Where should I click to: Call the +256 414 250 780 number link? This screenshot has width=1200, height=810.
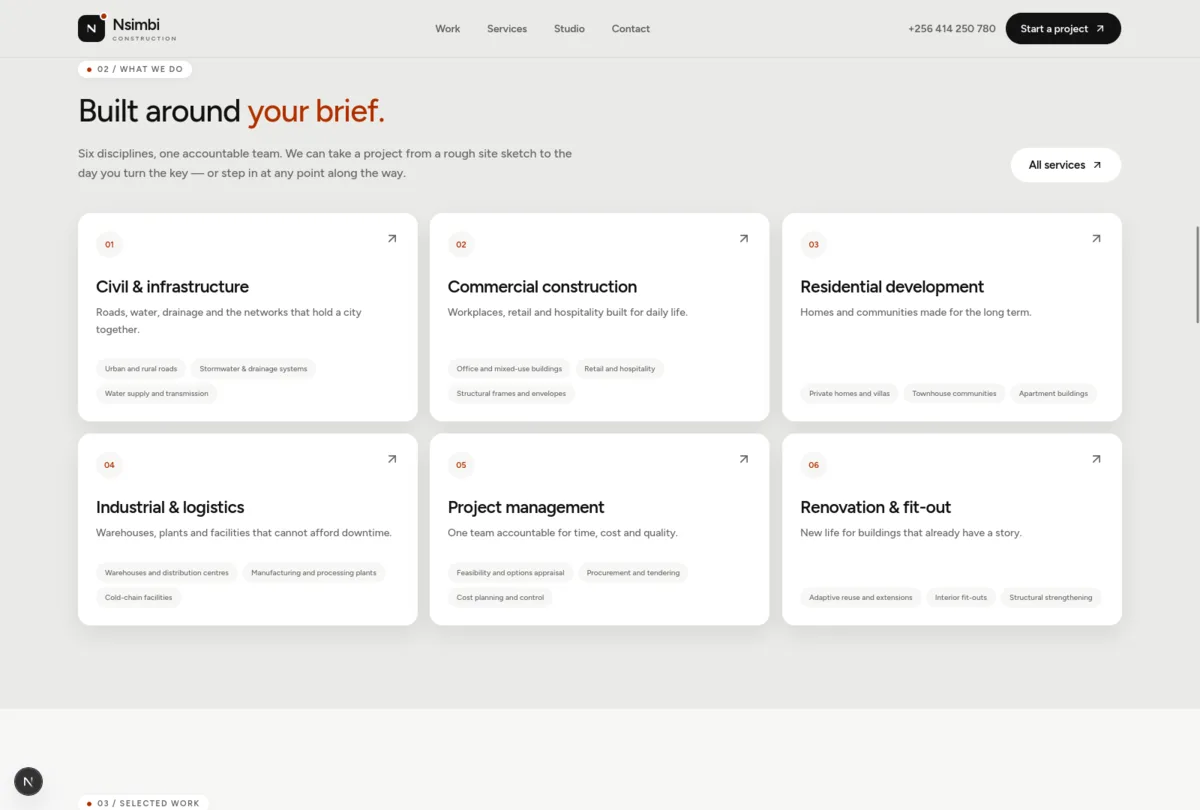point(952,29)
